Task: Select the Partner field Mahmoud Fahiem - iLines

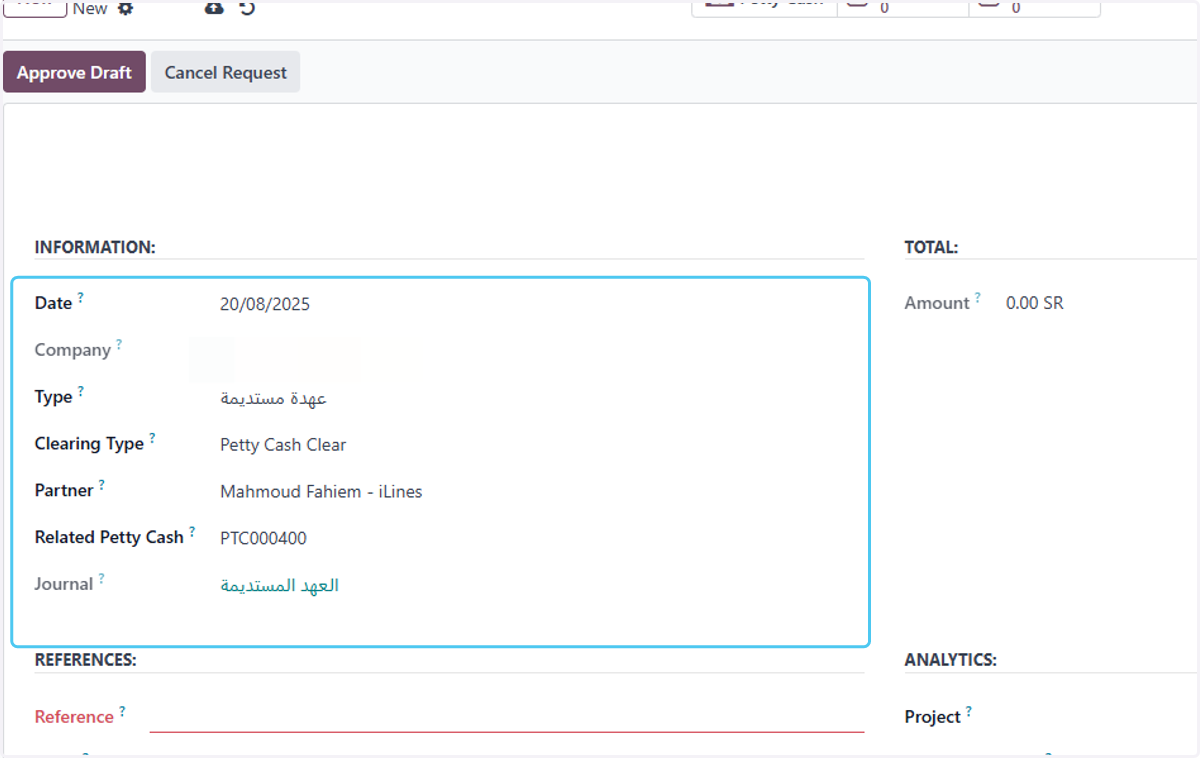Action: (321, 492)
